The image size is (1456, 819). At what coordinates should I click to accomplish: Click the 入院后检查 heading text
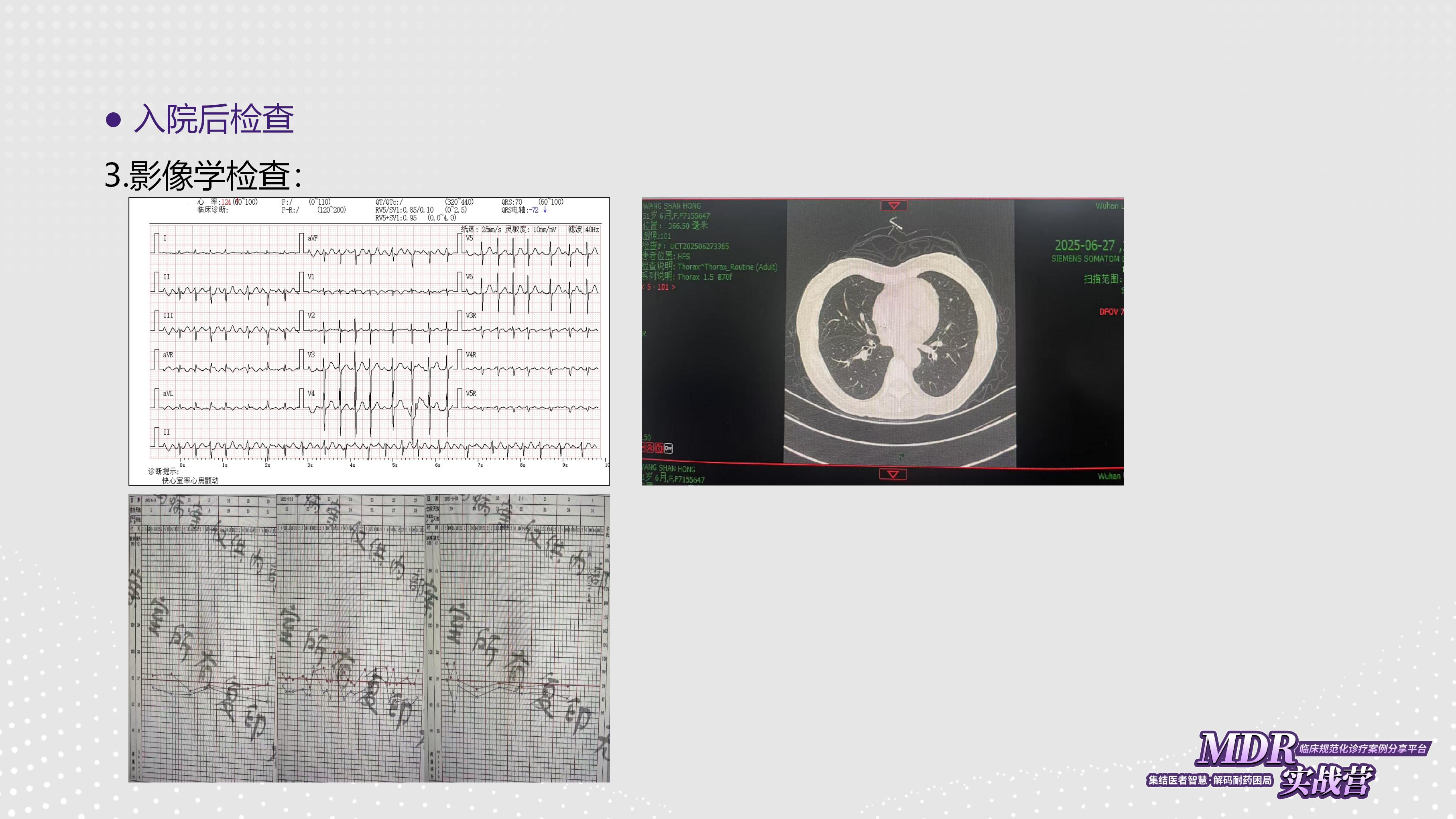click(214, 119)
